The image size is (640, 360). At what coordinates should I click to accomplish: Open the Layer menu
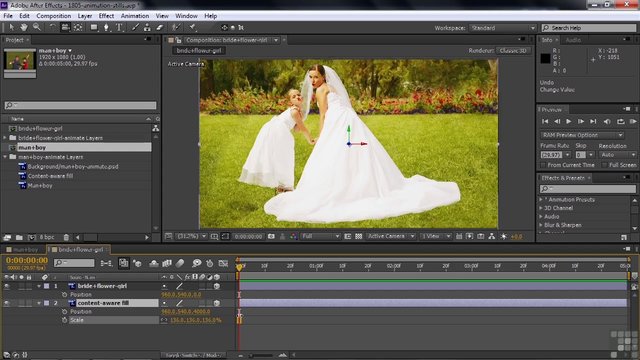(x=85, y=16)
